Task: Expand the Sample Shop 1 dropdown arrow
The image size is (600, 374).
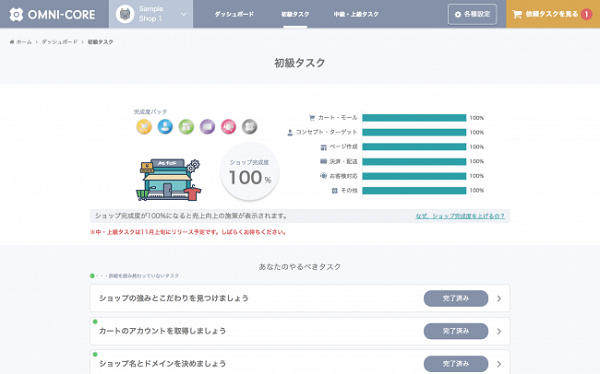Action: tap(184, 14)
